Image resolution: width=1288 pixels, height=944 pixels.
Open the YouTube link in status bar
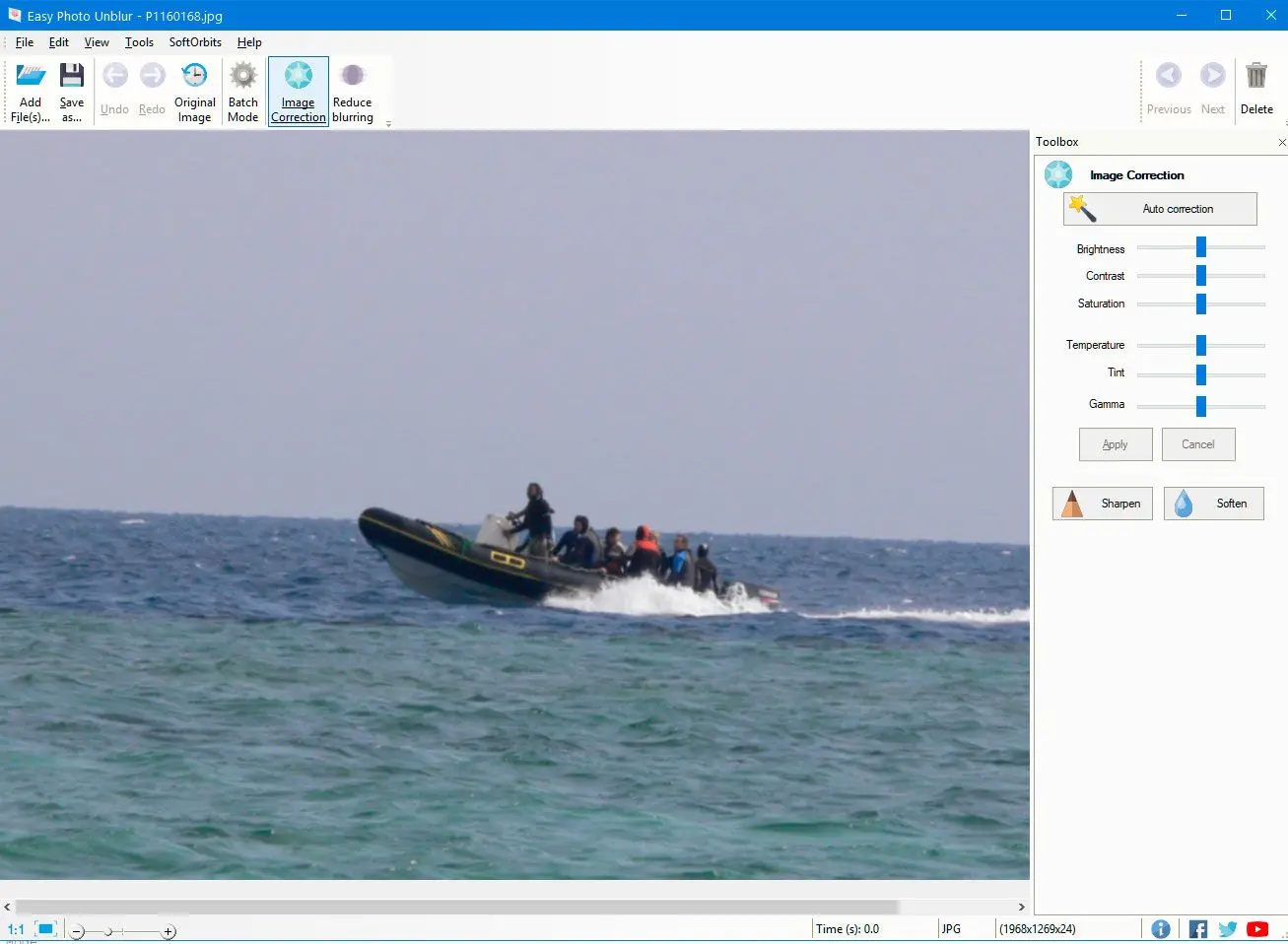click(x=1257, y=929)
